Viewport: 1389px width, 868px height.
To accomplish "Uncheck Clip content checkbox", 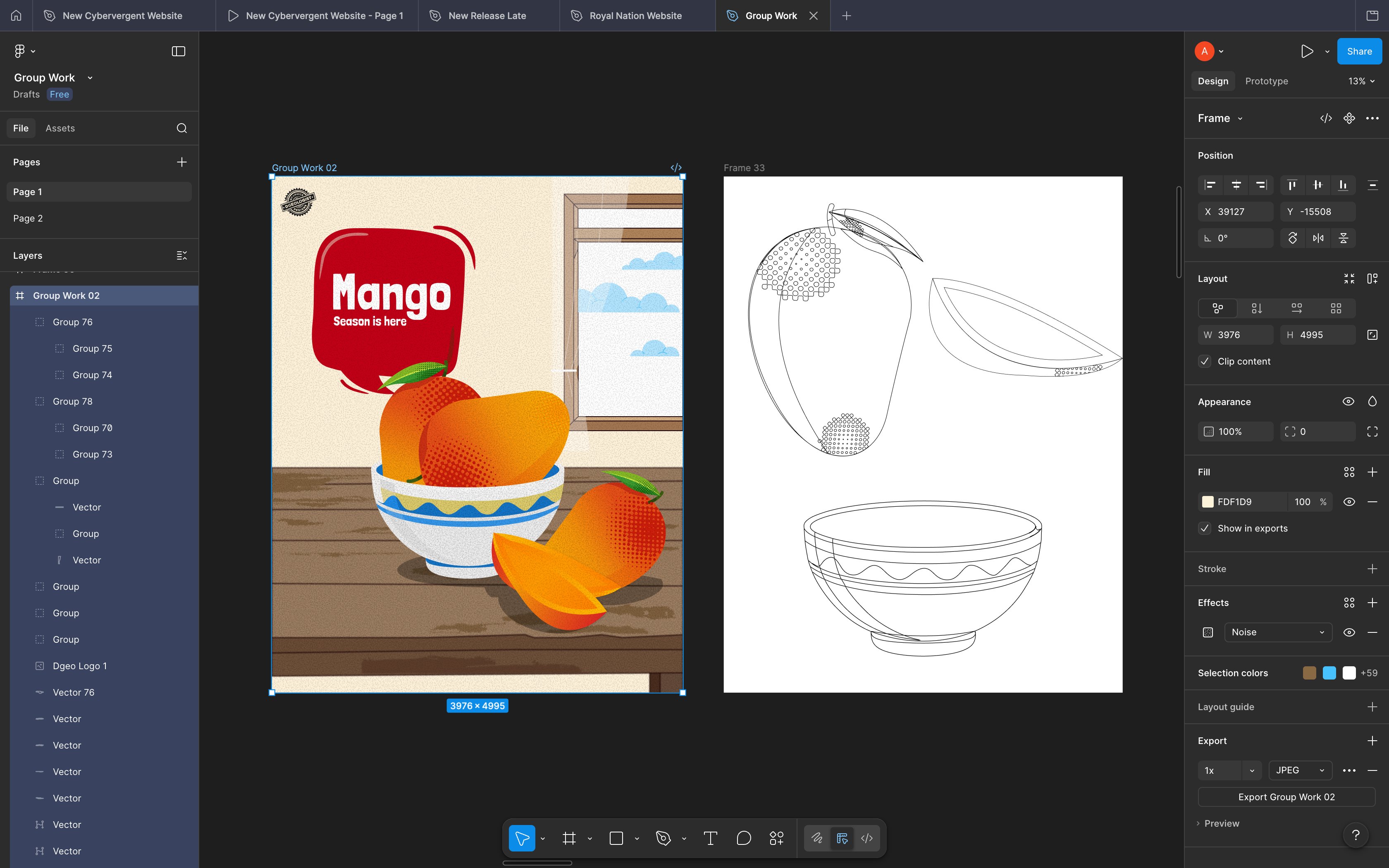I will click(1204, 361).
